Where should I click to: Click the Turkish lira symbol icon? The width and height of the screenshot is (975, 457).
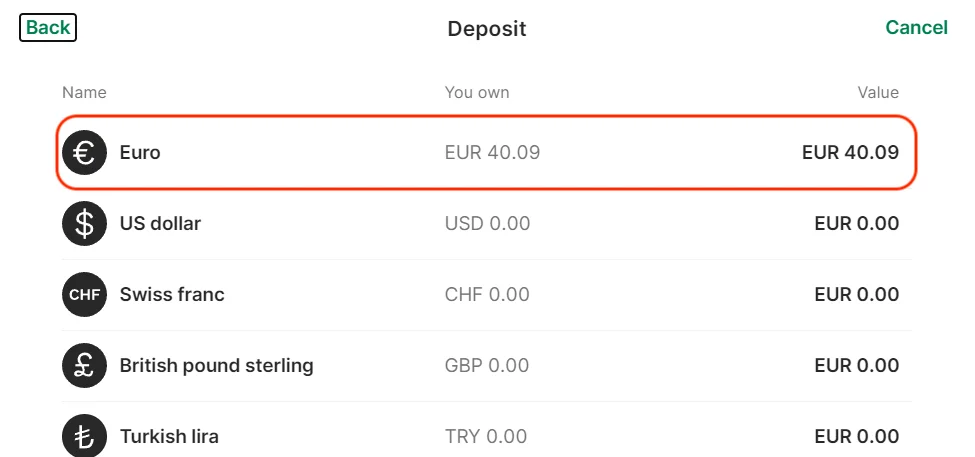tap(85, 437)
